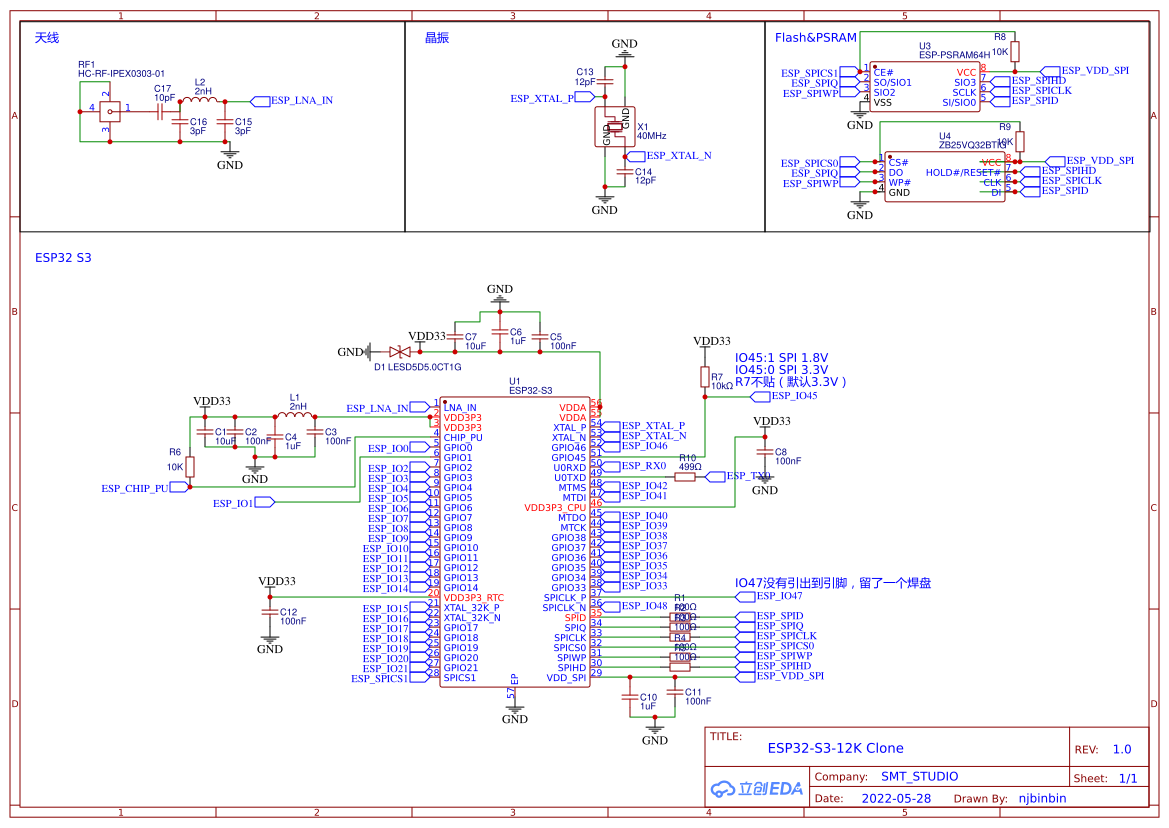Click the '晶振' section title
Image resolution: width=1169 pixels, height=828 pixels.
[x=437, y=38]
